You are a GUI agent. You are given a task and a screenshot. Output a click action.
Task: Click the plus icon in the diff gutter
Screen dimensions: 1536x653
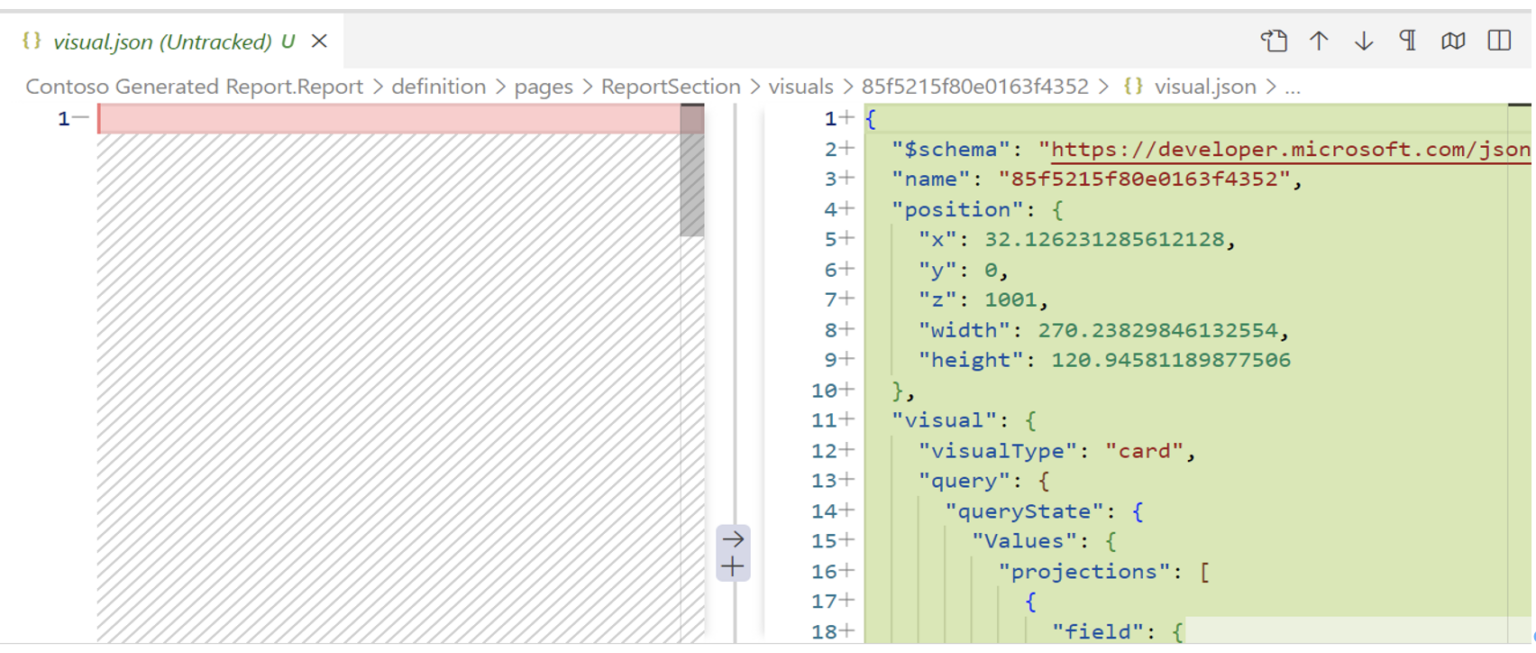click(733, 565)
